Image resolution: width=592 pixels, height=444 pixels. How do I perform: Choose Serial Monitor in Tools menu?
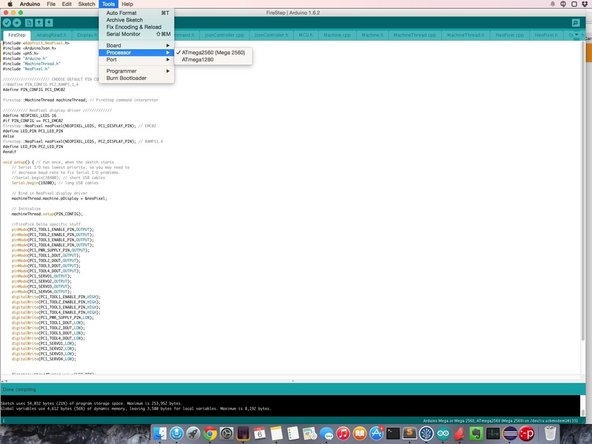(x=136, y=34)
